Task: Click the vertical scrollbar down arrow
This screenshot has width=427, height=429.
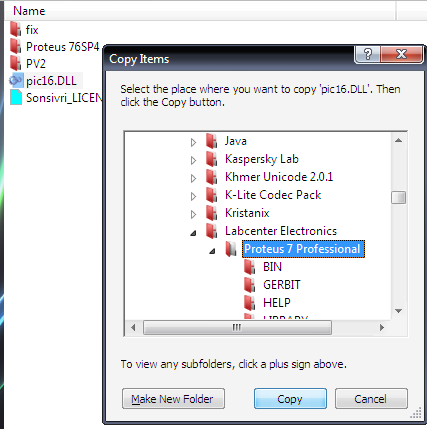Action: point(398,311)
